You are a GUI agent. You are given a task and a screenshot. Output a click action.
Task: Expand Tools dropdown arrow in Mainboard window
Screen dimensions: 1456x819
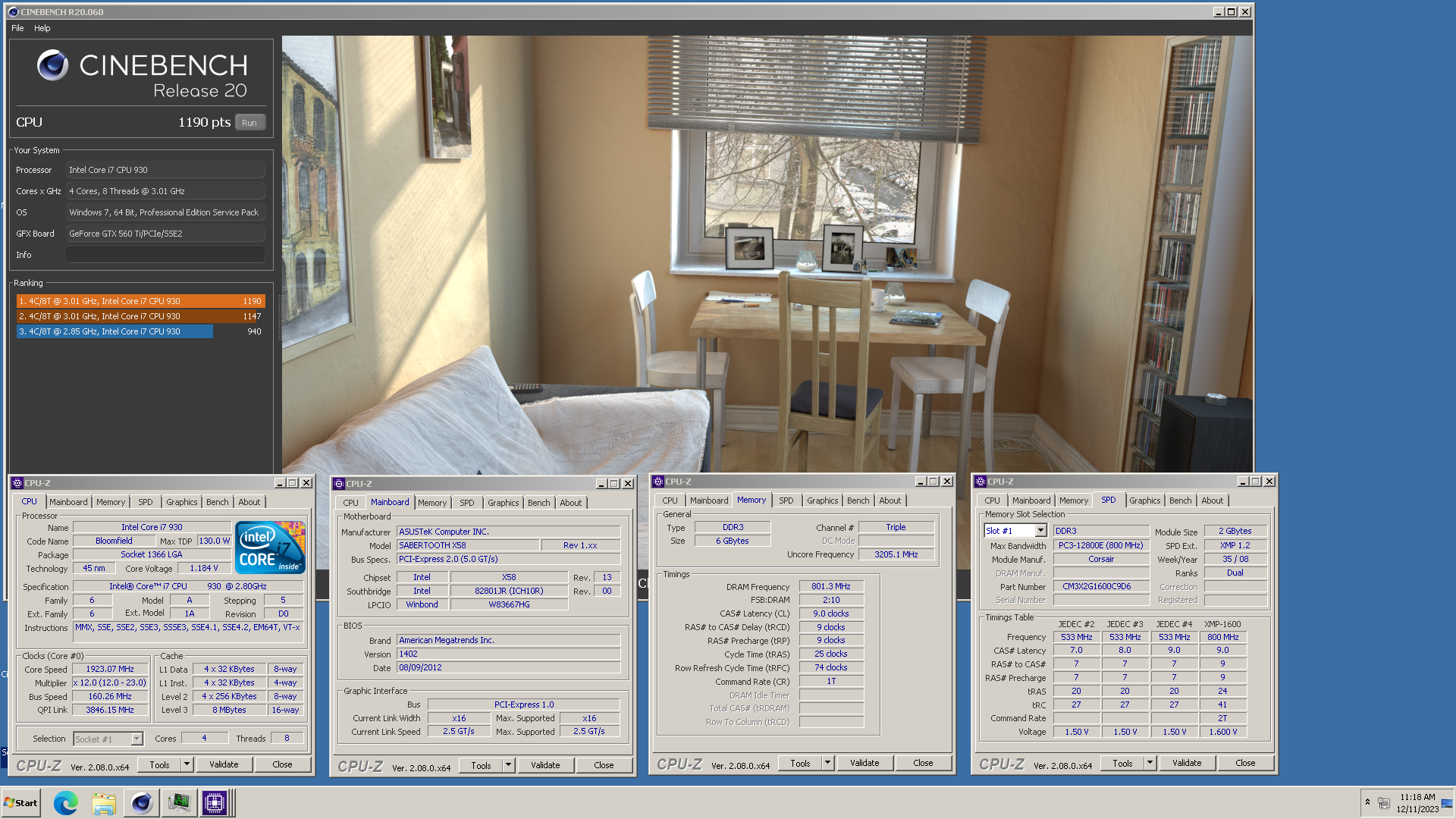point(508,766)
